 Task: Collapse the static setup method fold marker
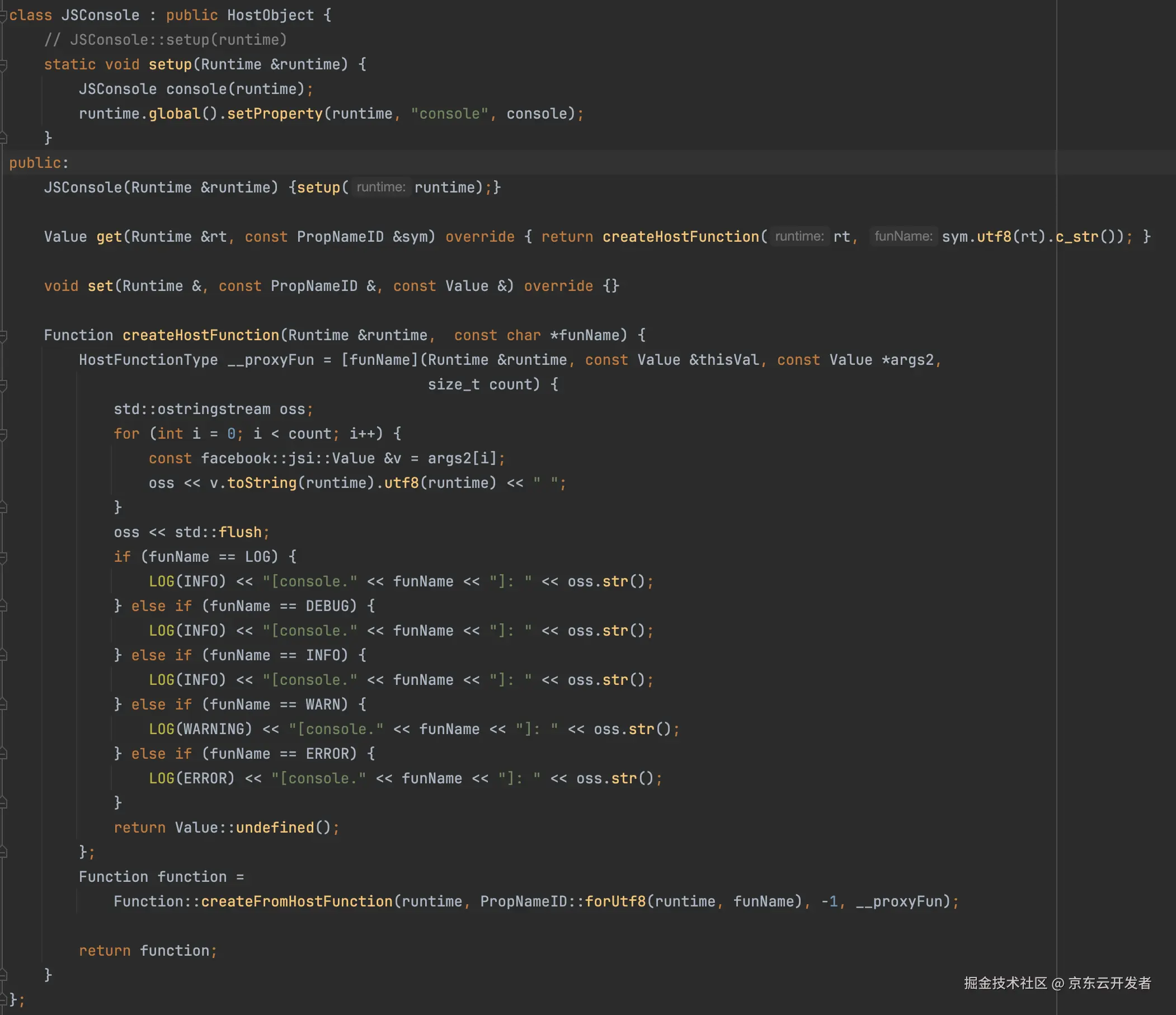click(x=3, y=65)
